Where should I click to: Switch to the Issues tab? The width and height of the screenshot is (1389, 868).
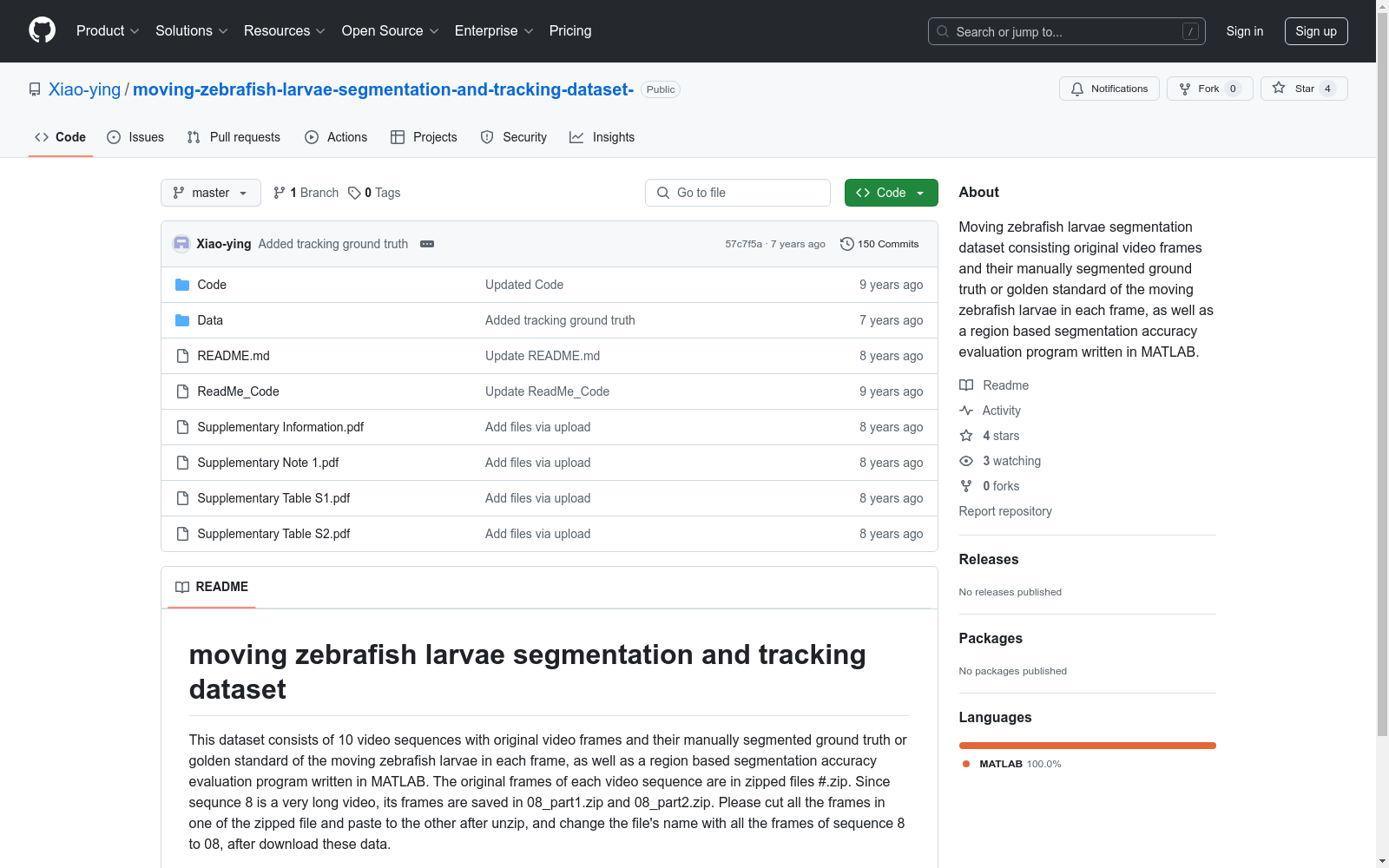point(135,137)
